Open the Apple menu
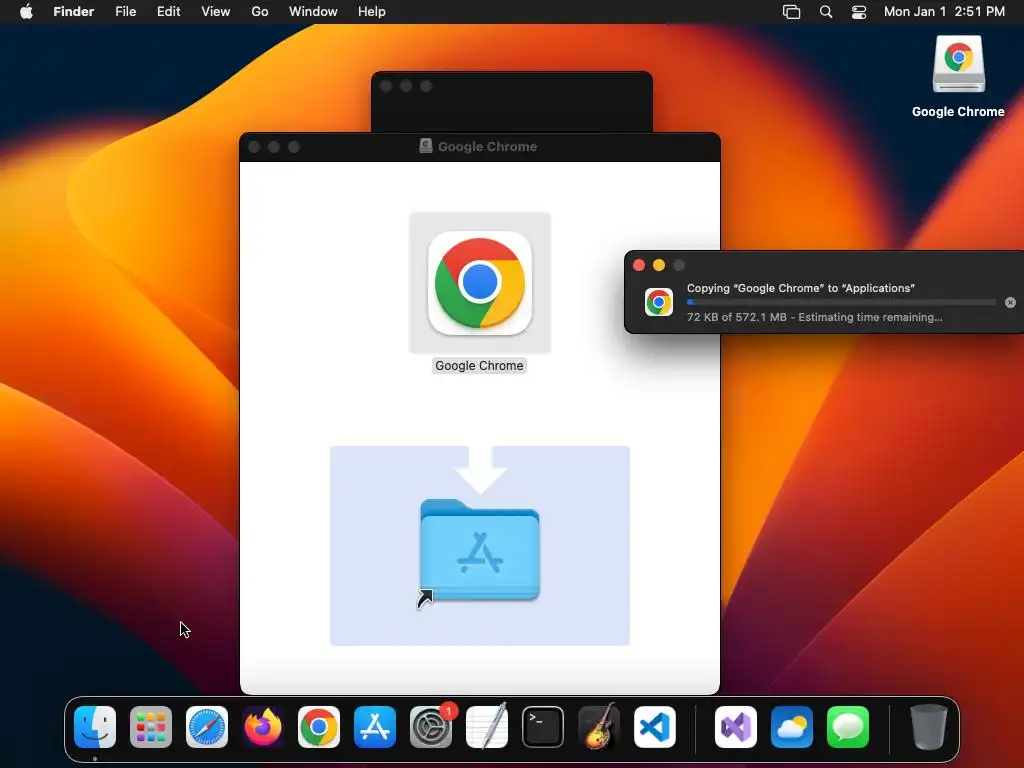Image resolution: width=1024 pixels, height=768 pixels. (26, 12)
